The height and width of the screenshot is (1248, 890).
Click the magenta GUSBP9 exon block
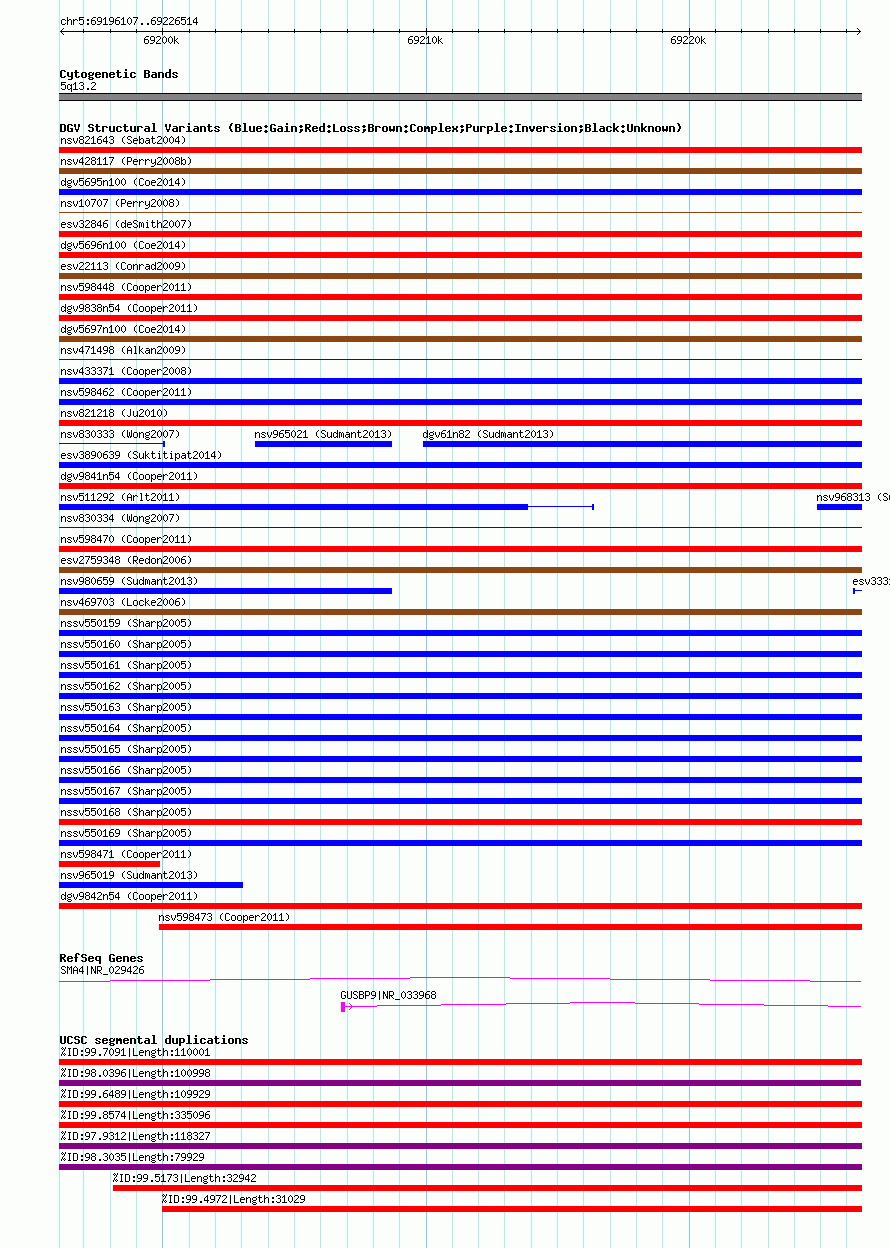coord(344,1007)
